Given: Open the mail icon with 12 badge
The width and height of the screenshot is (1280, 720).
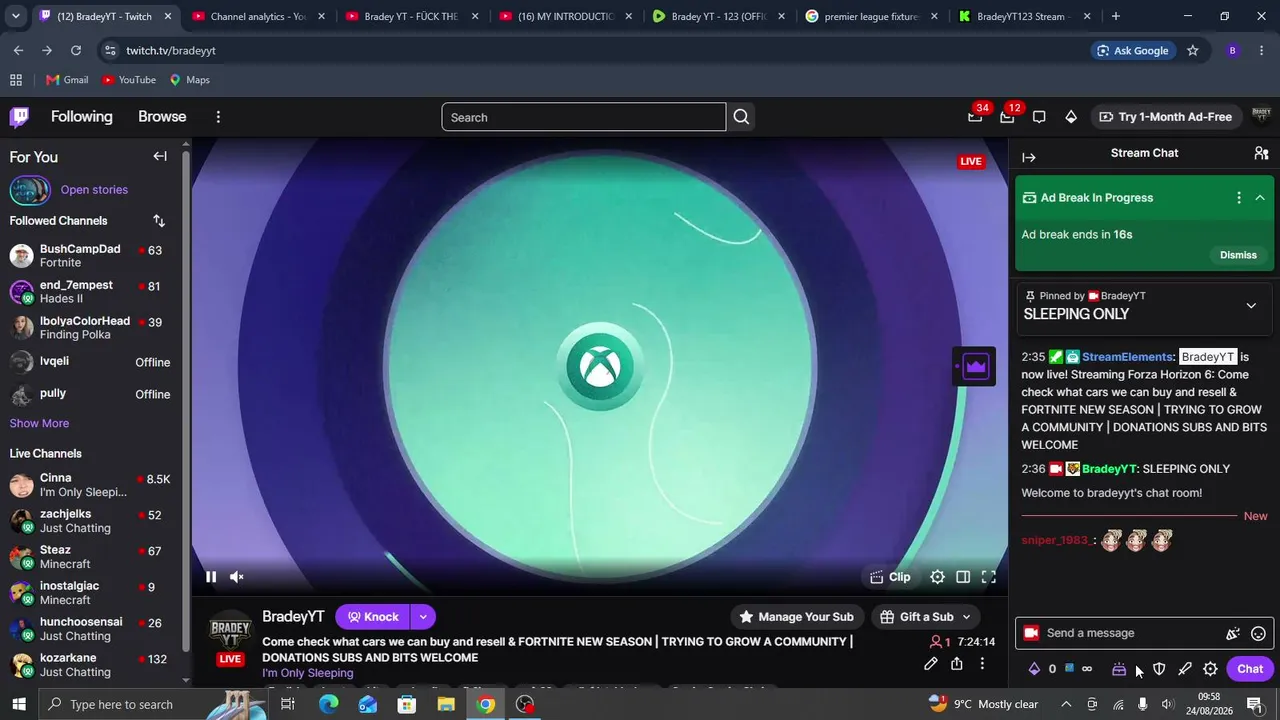Looking at the screenshot, I should [x=1007, y=117].
